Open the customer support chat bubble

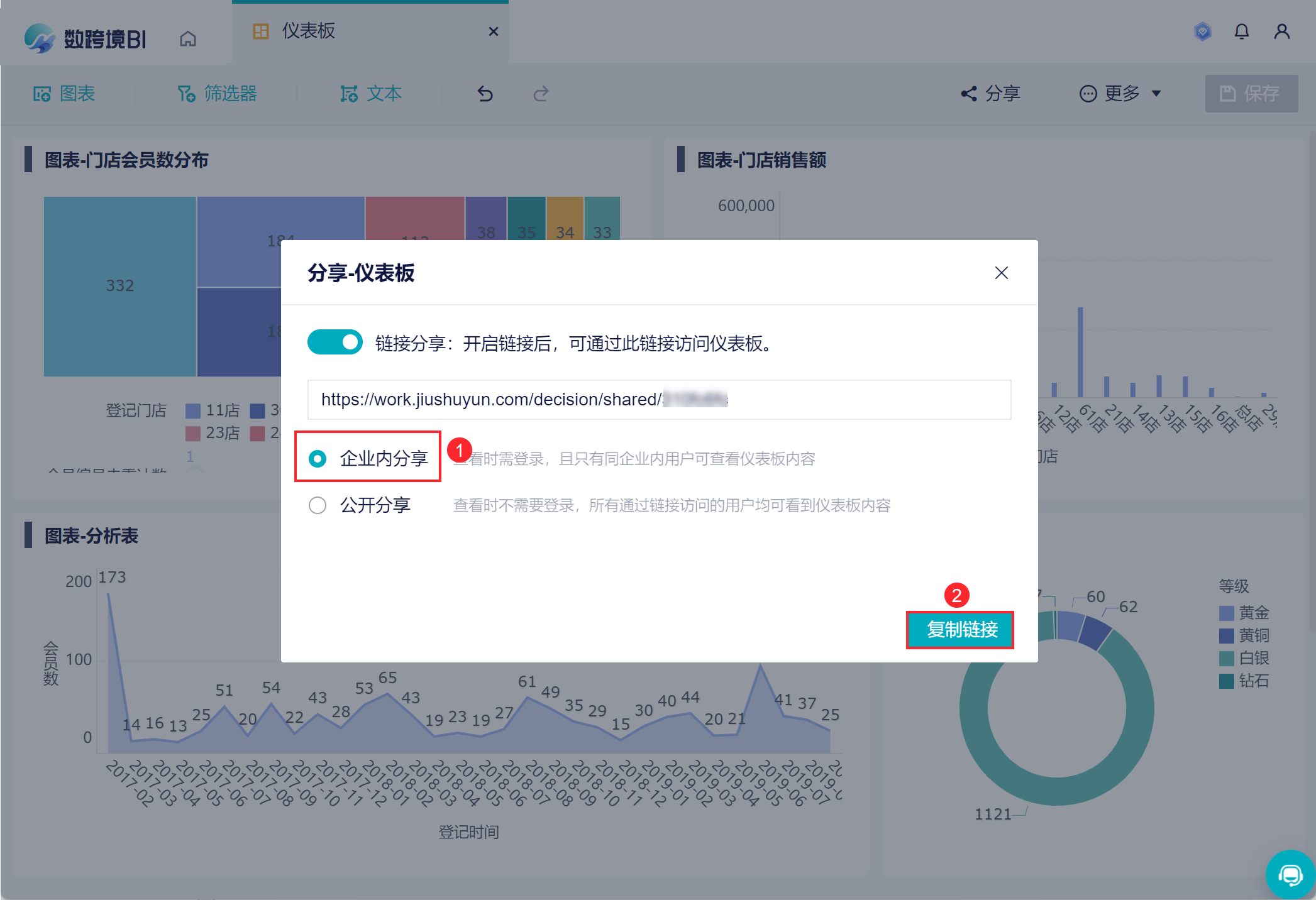1290,874
